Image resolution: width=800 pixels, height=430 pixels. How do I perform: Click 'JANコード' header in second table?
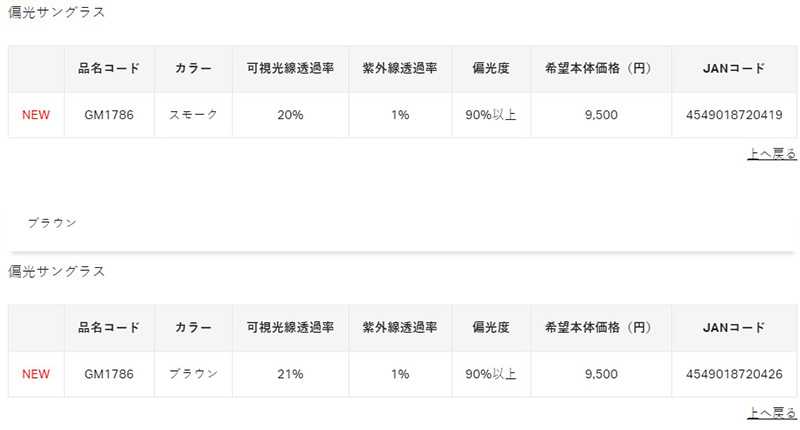click(734, 327)
